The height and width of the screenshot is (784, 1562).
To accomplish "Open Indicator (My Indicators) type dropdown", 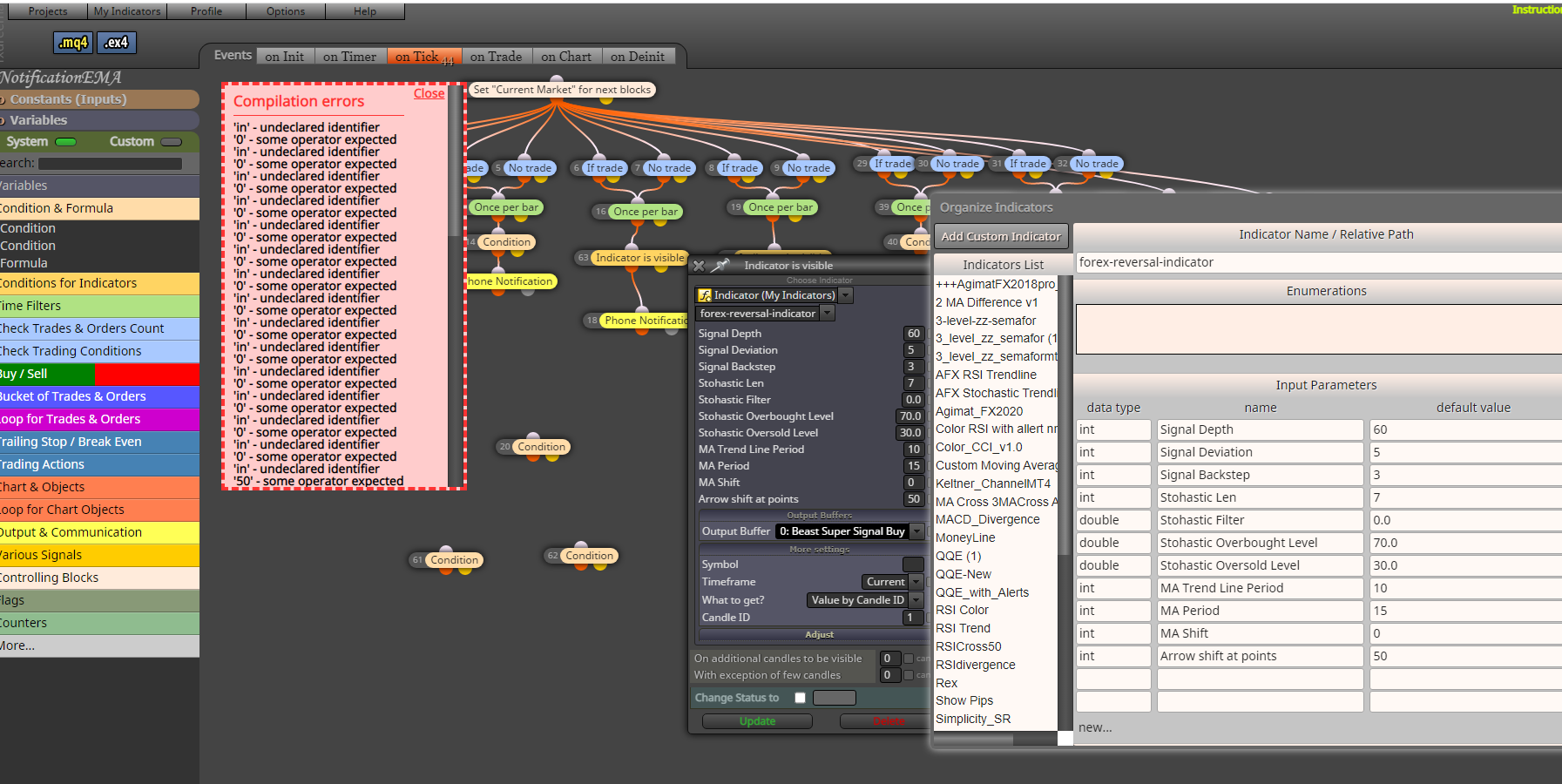I will click(846, 295).
